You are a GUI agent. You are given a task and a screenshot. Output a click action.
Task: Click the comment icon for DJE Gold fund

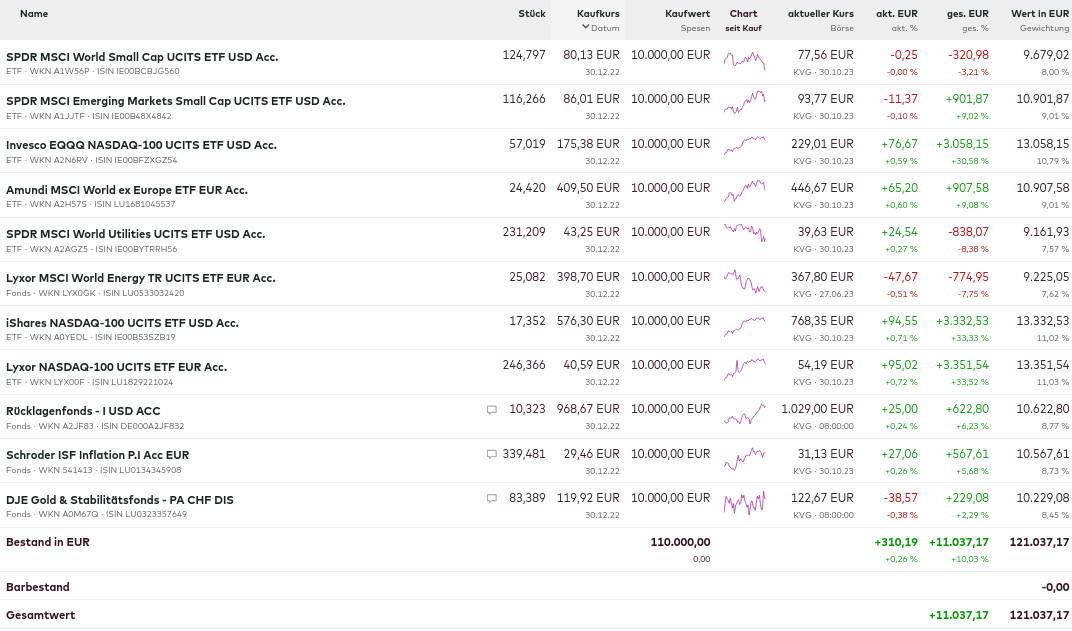pos(492,498)
